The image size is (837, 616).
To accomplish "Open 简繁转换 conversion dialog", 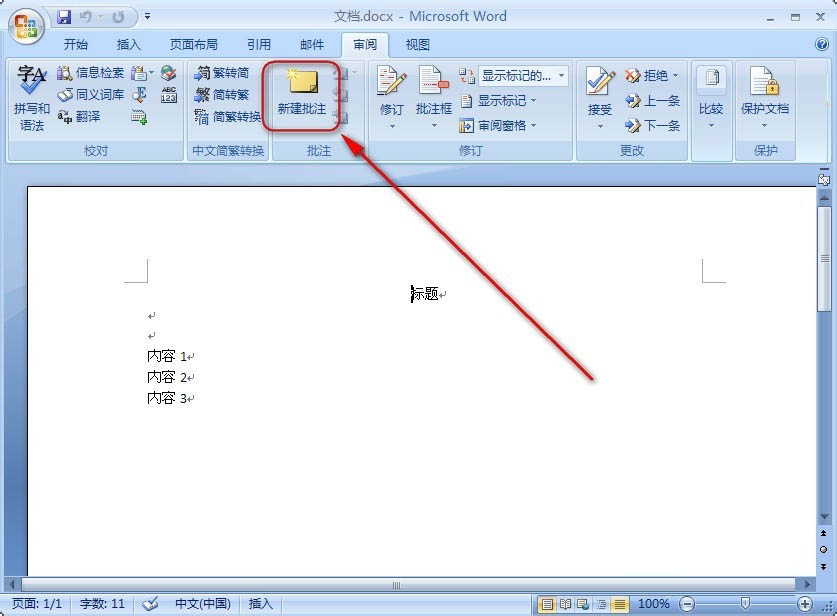I will click(x=228, y=117).
